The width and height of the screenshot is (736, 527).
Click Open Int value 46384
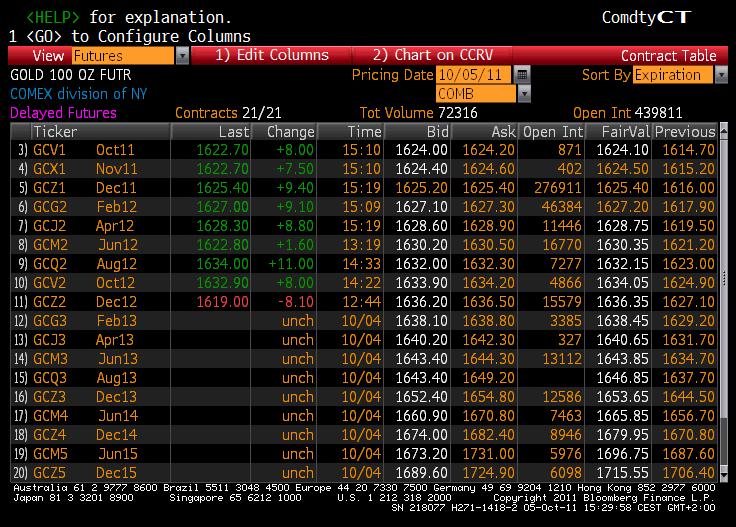click(561, 207)
